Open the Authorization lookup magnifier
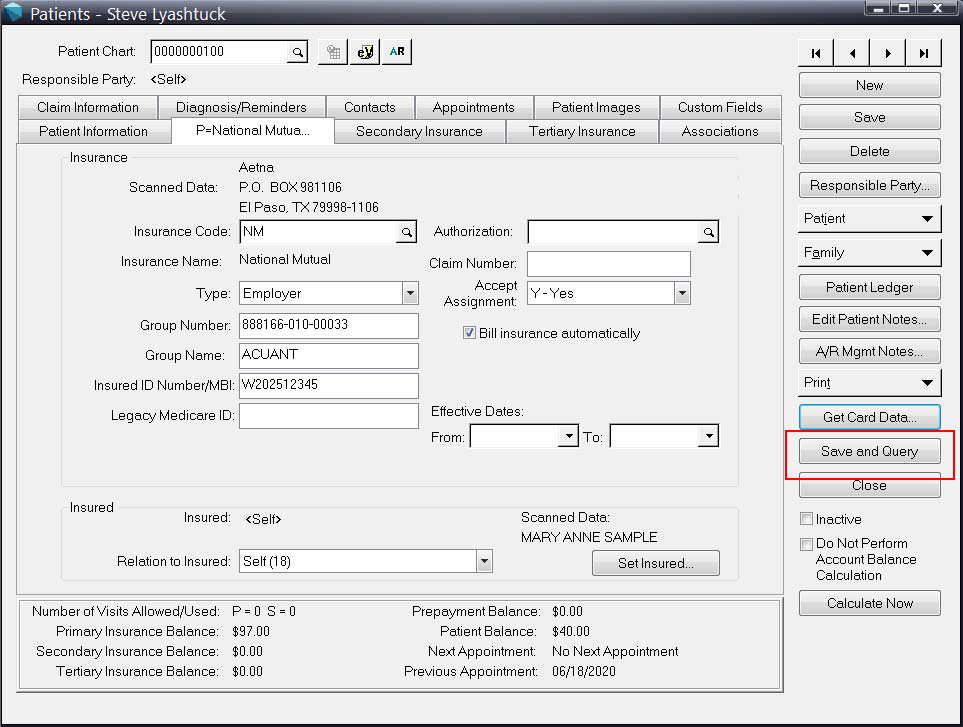963x727 pixels. click(x=708, y=232)
